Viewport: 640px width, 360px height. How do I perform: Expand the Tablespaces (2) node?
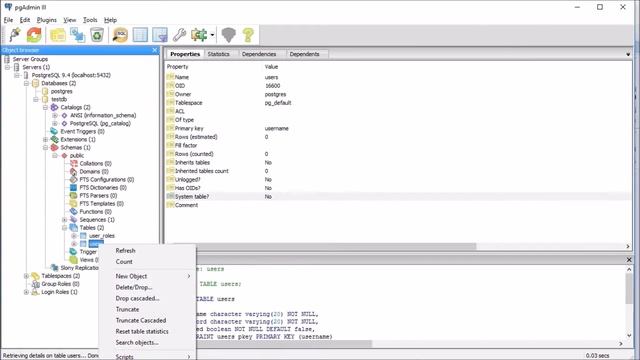point(27,276)
